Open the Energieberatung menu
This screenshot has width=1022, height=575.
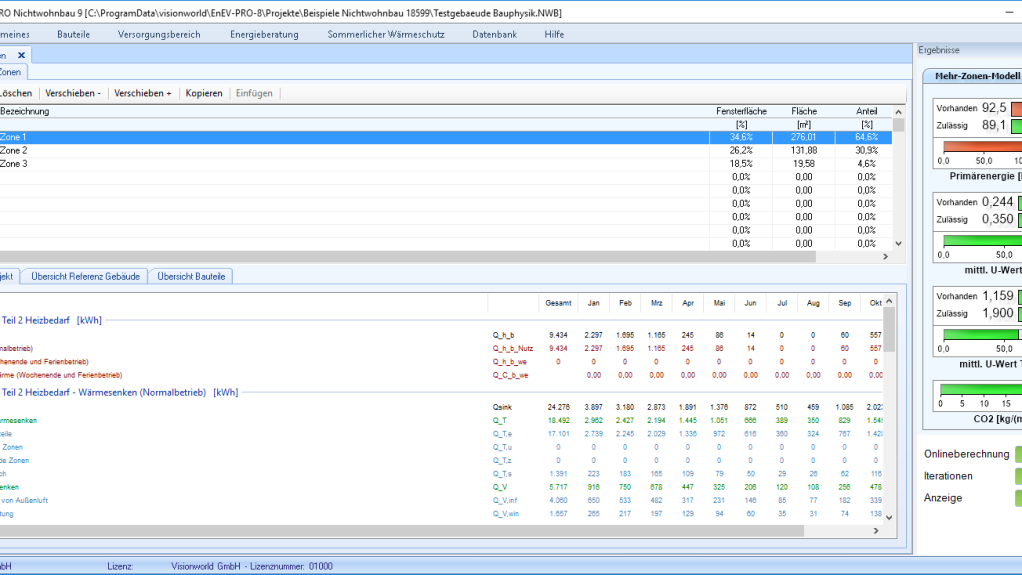click(264, 35)
